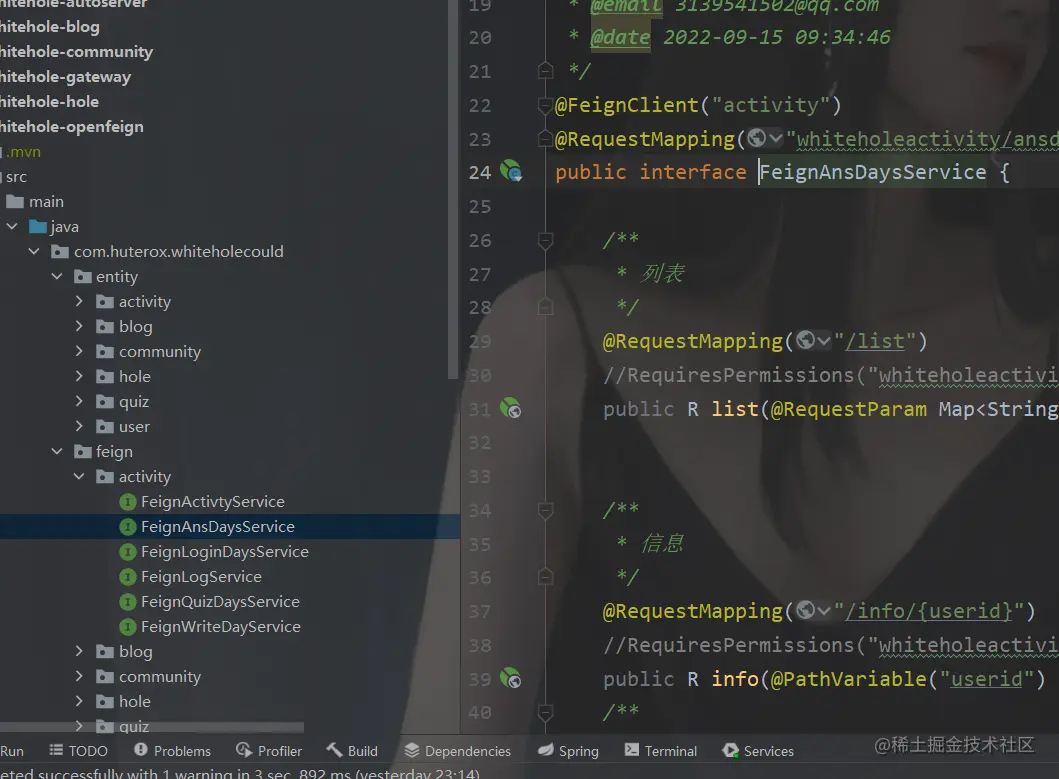Select the main folder

click(x=46, y=202)
